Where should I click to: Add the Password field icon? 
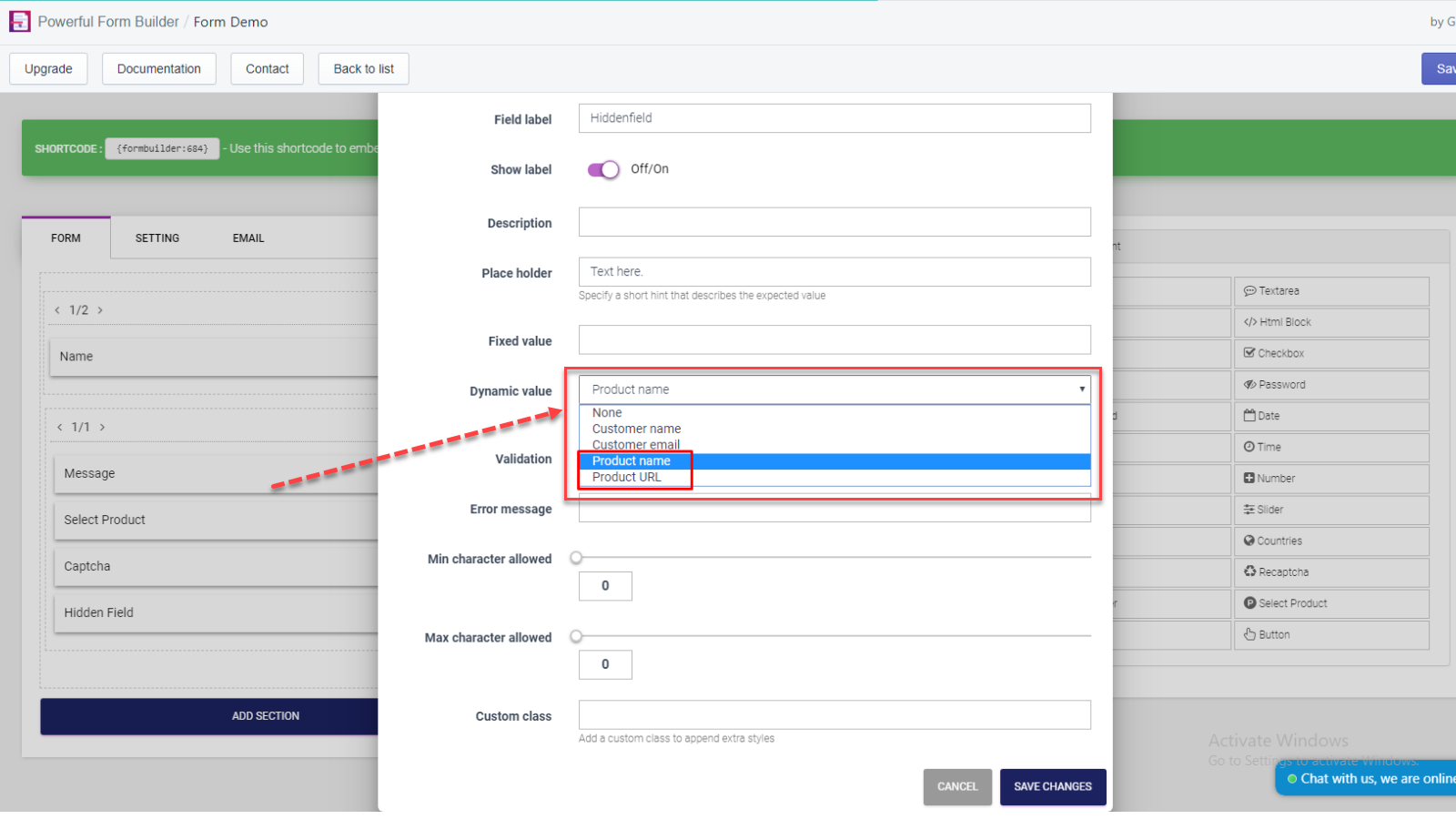[1250, 385]
